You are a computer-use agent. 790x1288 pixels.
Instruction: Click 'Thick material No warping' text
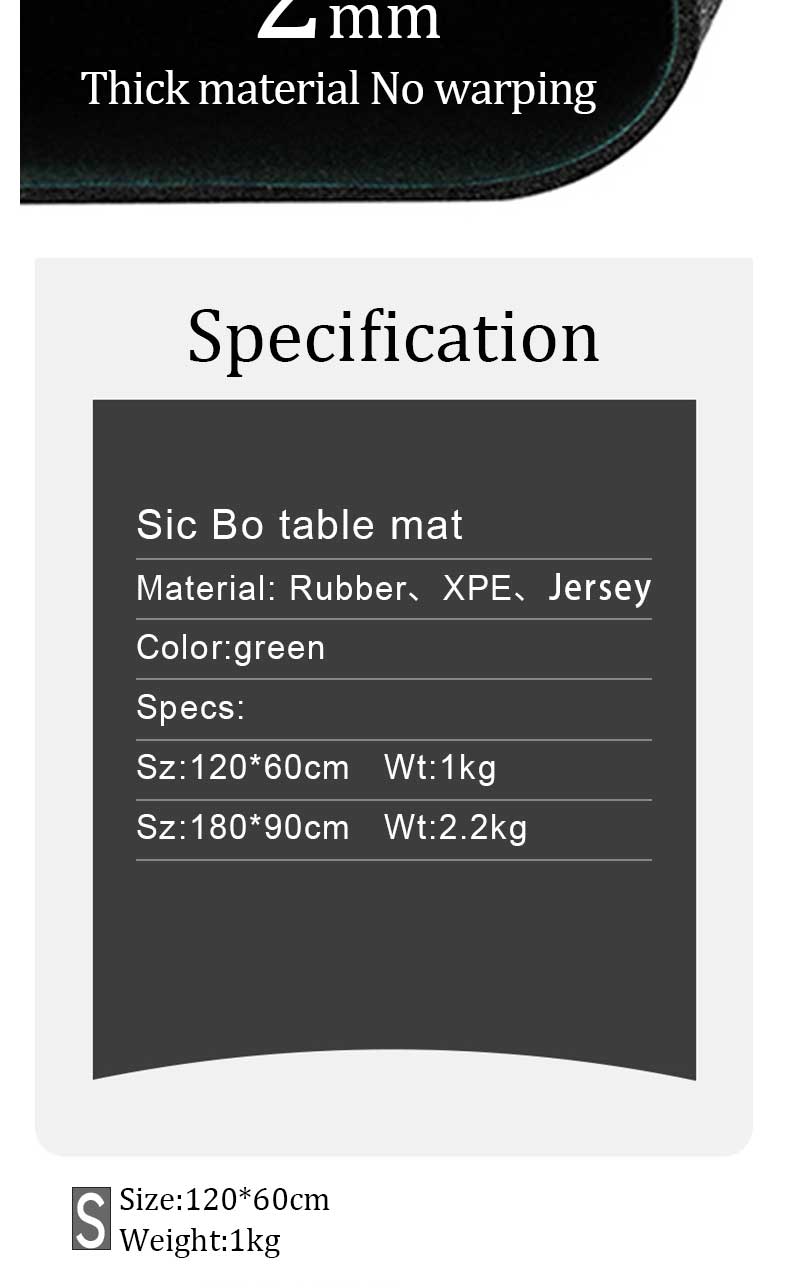click(338, 89)
